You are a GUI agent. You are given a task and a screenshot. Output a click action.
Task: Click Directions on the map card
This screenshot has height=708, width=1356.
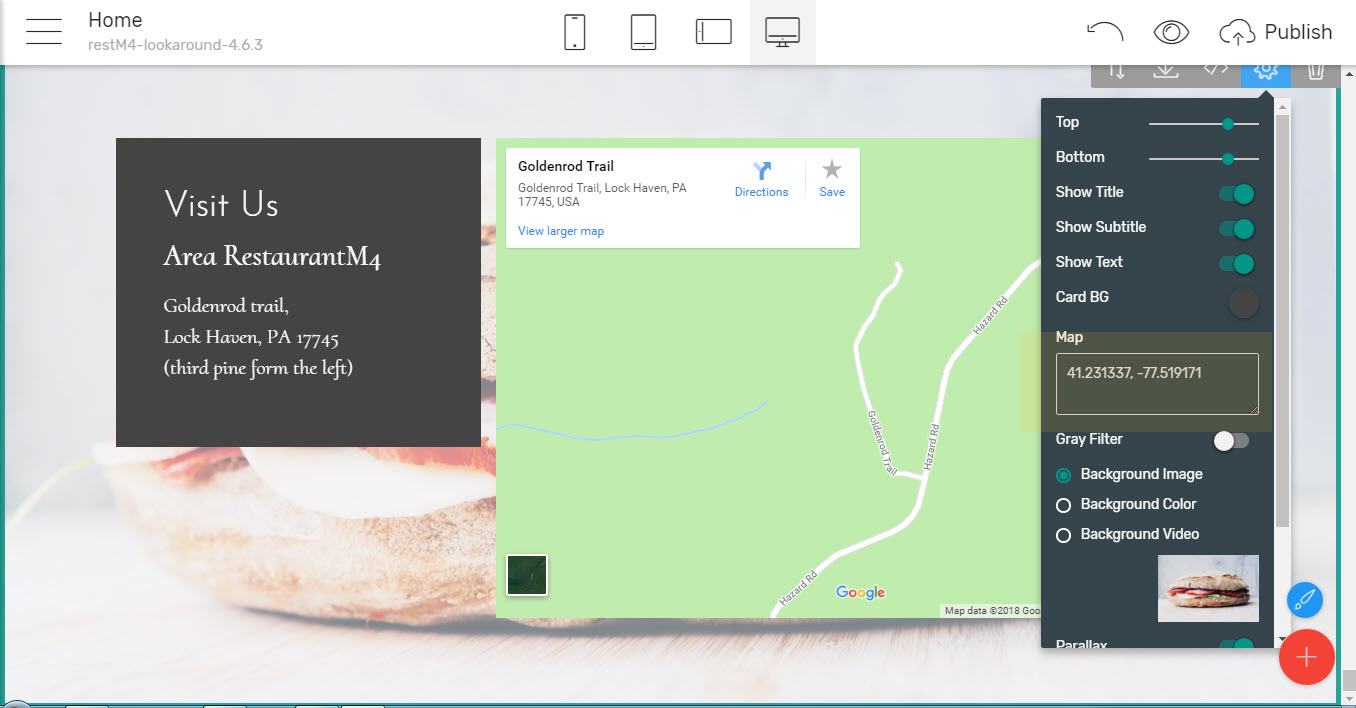[761, 179]
